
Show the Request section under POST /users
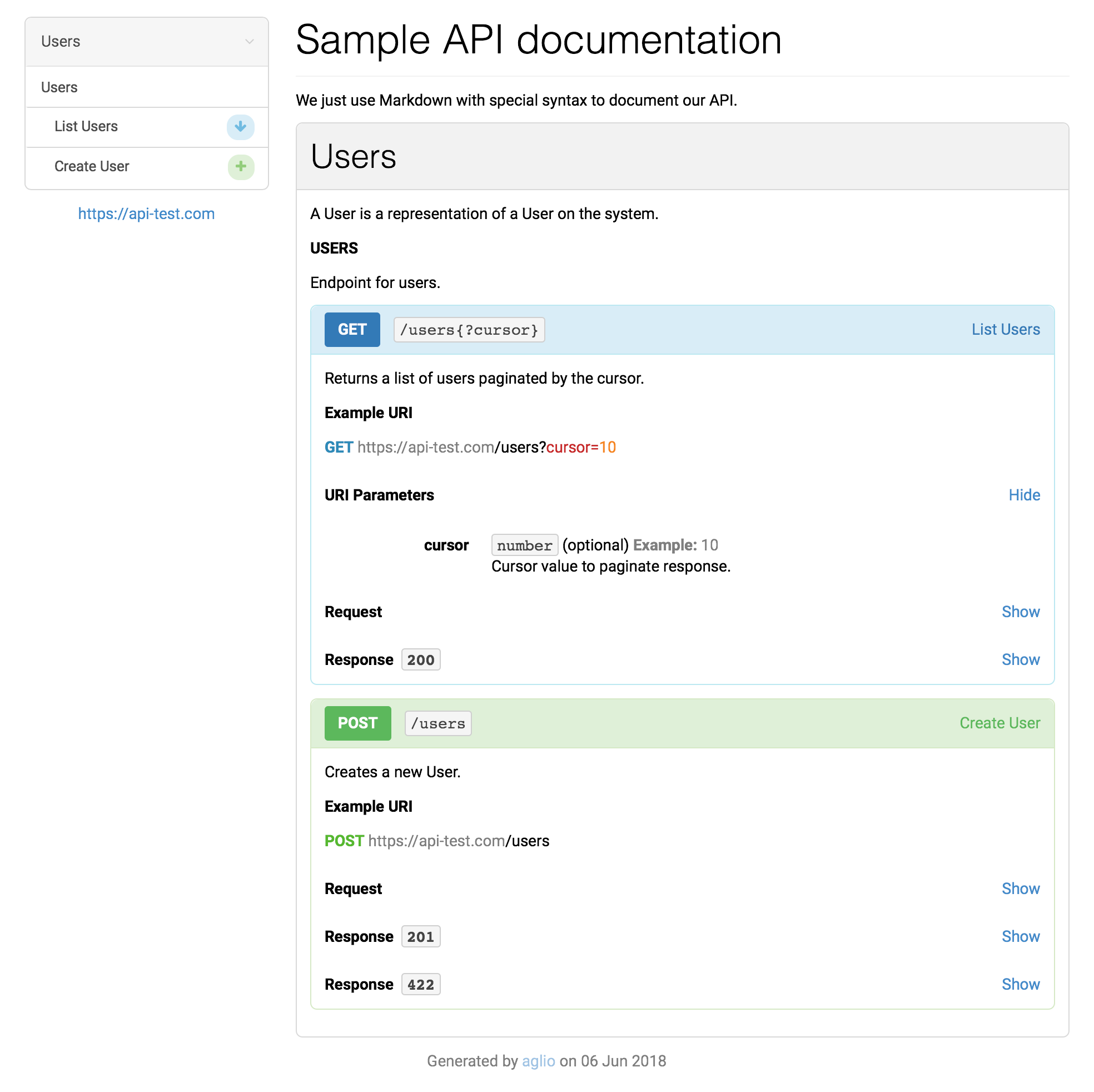point(1021,889)
